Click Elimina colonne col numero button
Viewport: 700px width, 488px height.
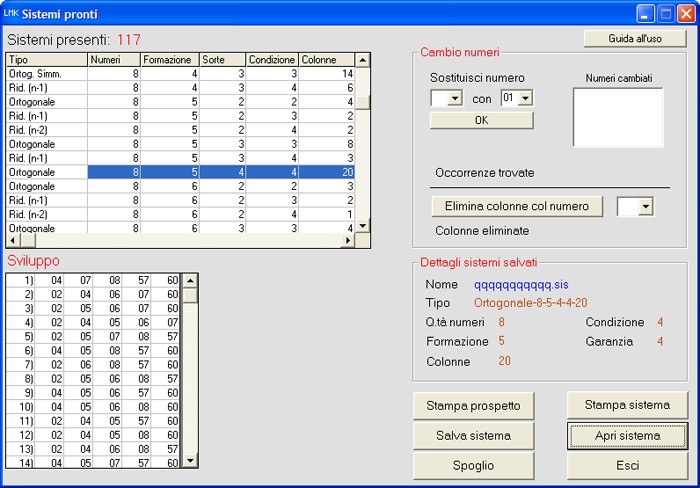point(517,206)
